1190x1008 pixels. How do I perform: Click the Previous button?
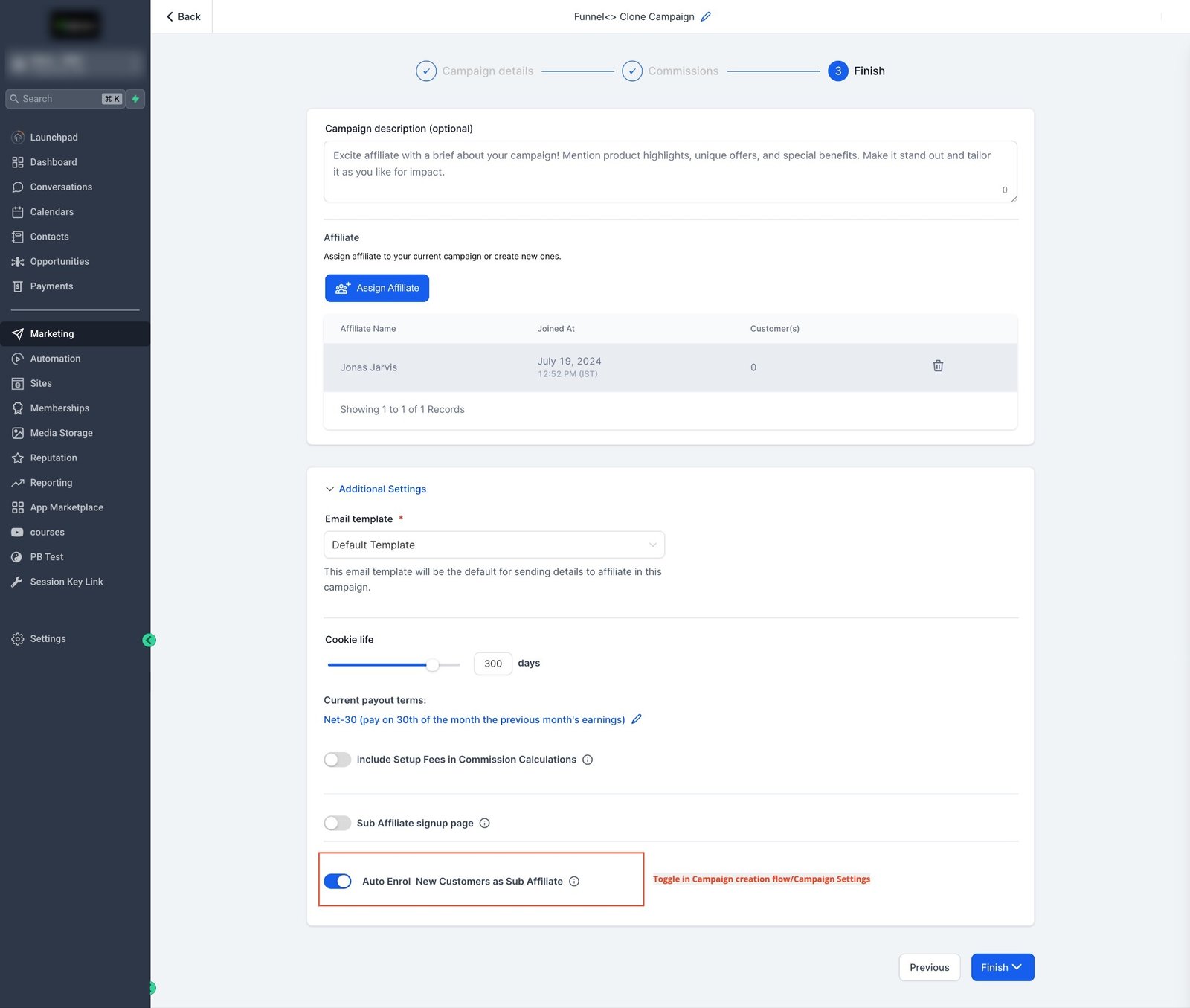[929, 967]
